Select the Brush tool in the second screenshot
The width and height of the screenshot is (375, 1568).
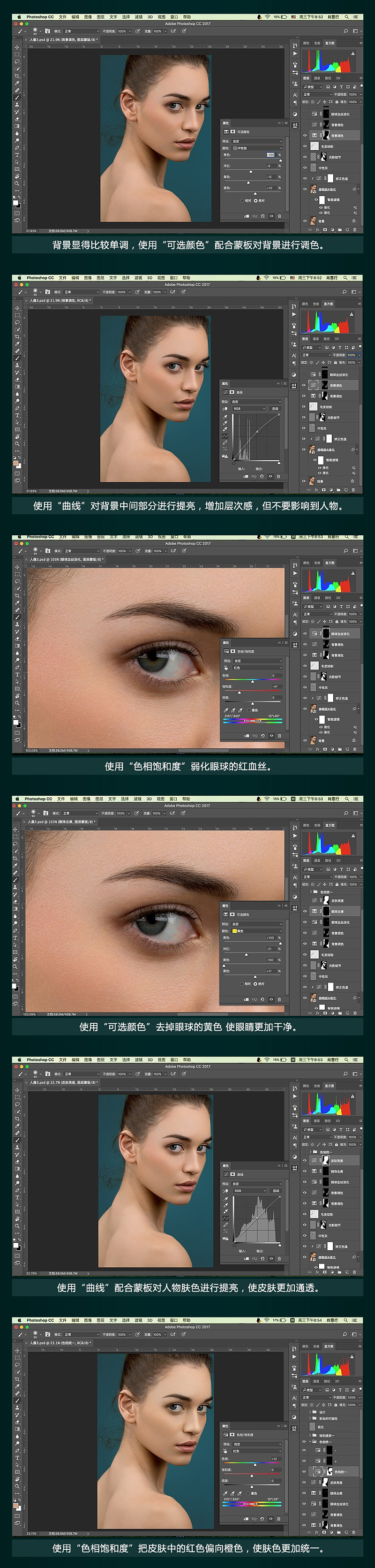(17, 358)
